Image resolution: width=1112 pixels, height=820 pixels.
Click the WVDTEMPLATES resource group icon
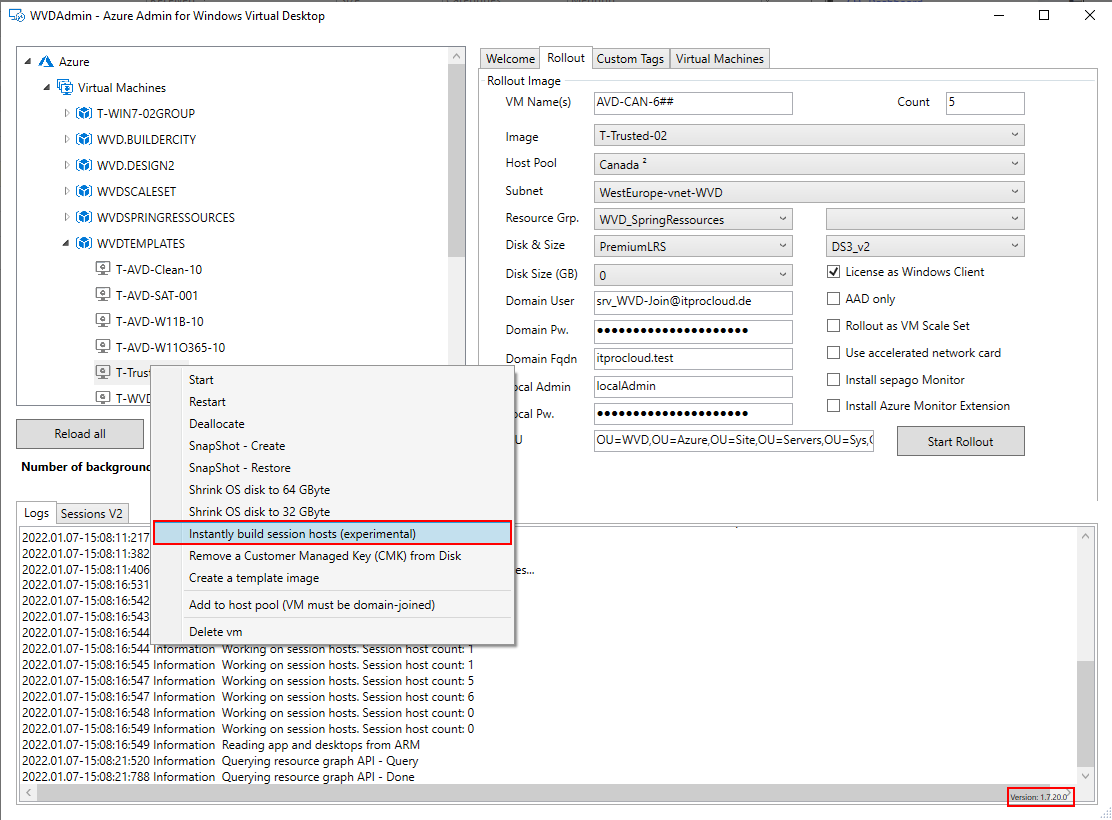point(84,243)
